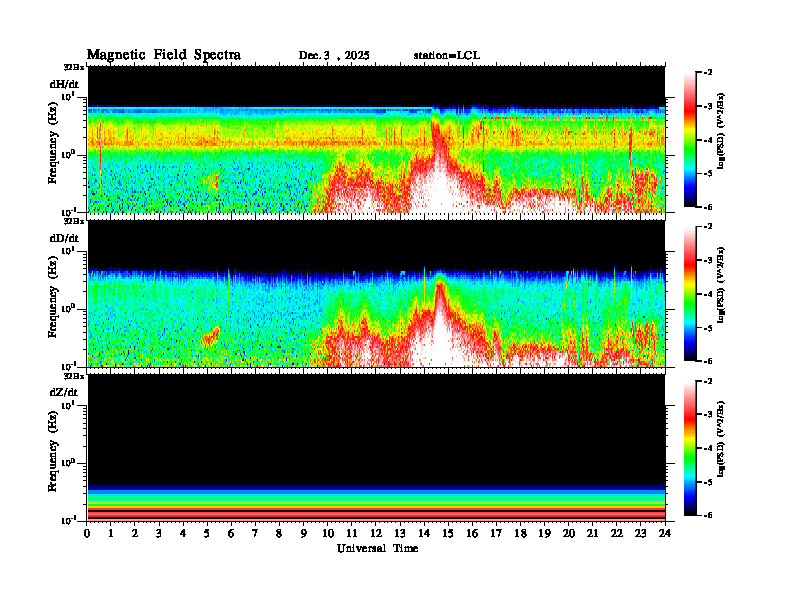The height and width of the screenshot is (612, 792).
Task: Click the color bar beside dH/dt panel
Action: point(690,140)
